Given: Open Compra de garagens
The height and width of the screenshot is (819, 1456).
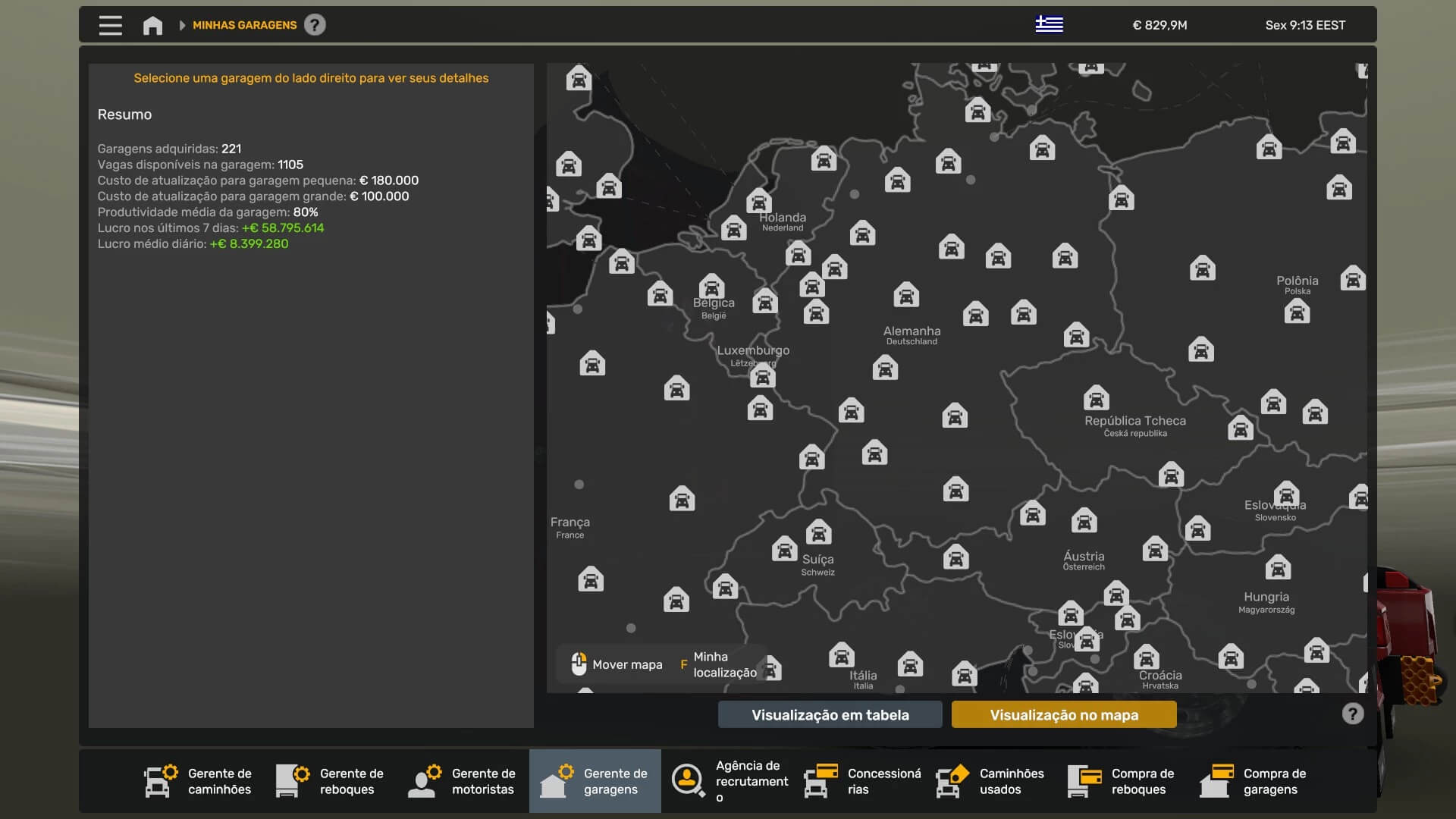Looking at the screenshot, I should click(x=1254, y=781).
